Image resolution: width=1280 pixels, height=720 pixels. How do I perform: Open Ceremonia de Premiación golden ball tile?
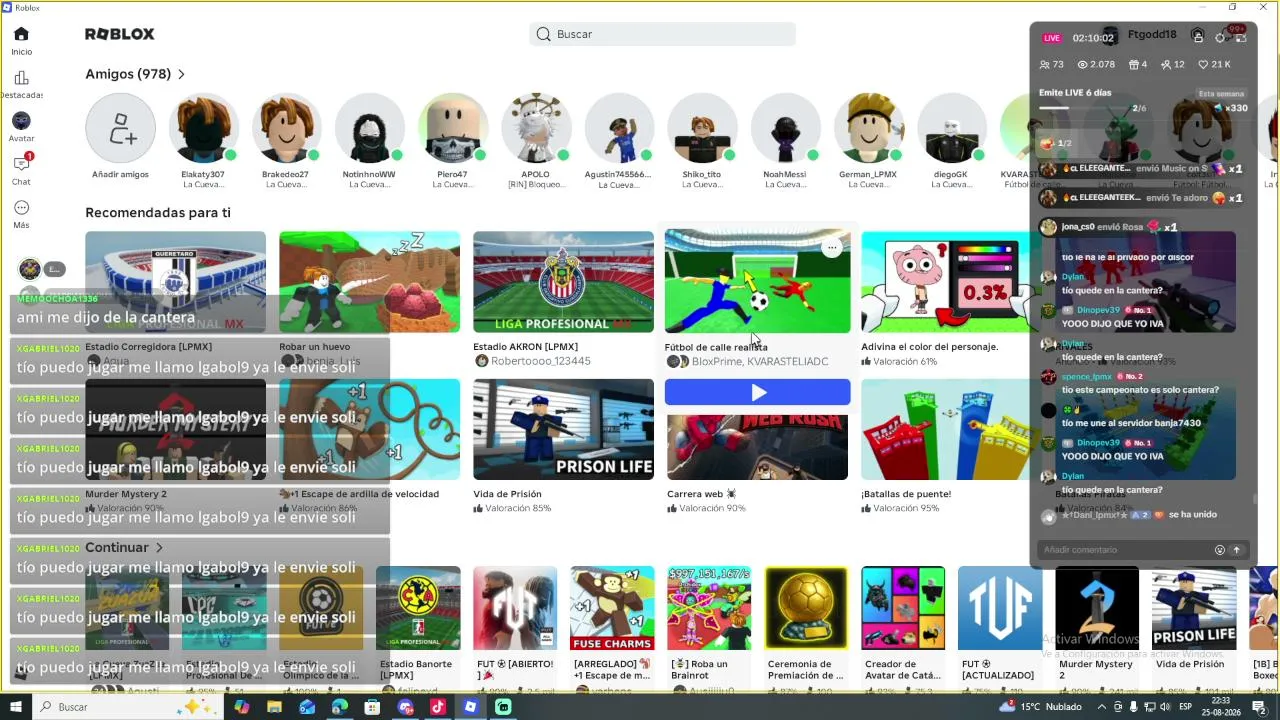[806, 609]
